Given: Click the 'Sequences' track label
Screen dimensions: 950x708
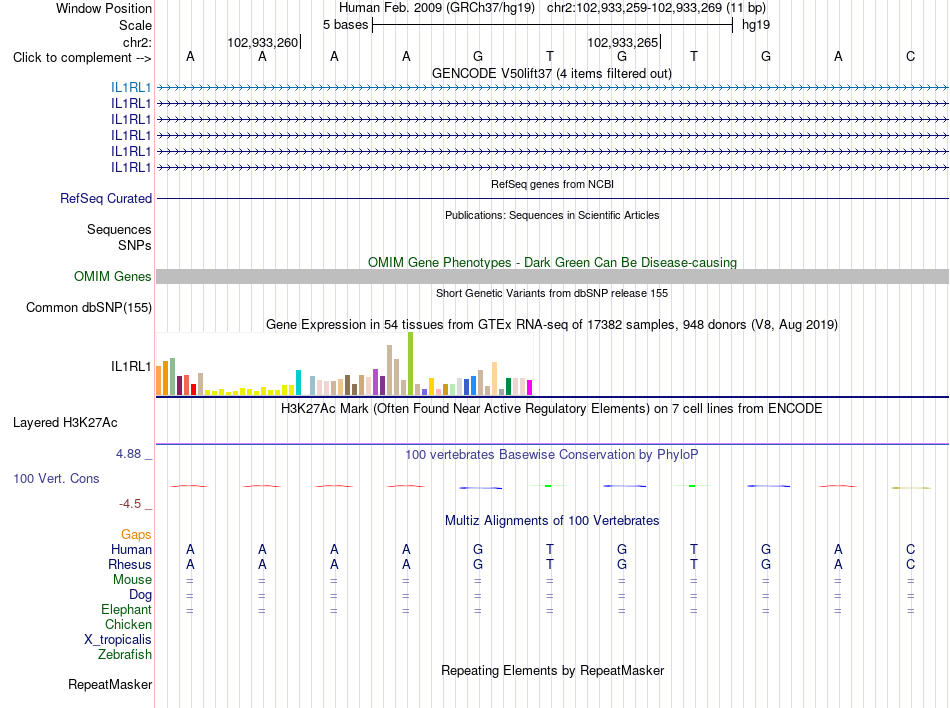Looking at the screenshot, I should pyautogui.click(x=119, y=230).
